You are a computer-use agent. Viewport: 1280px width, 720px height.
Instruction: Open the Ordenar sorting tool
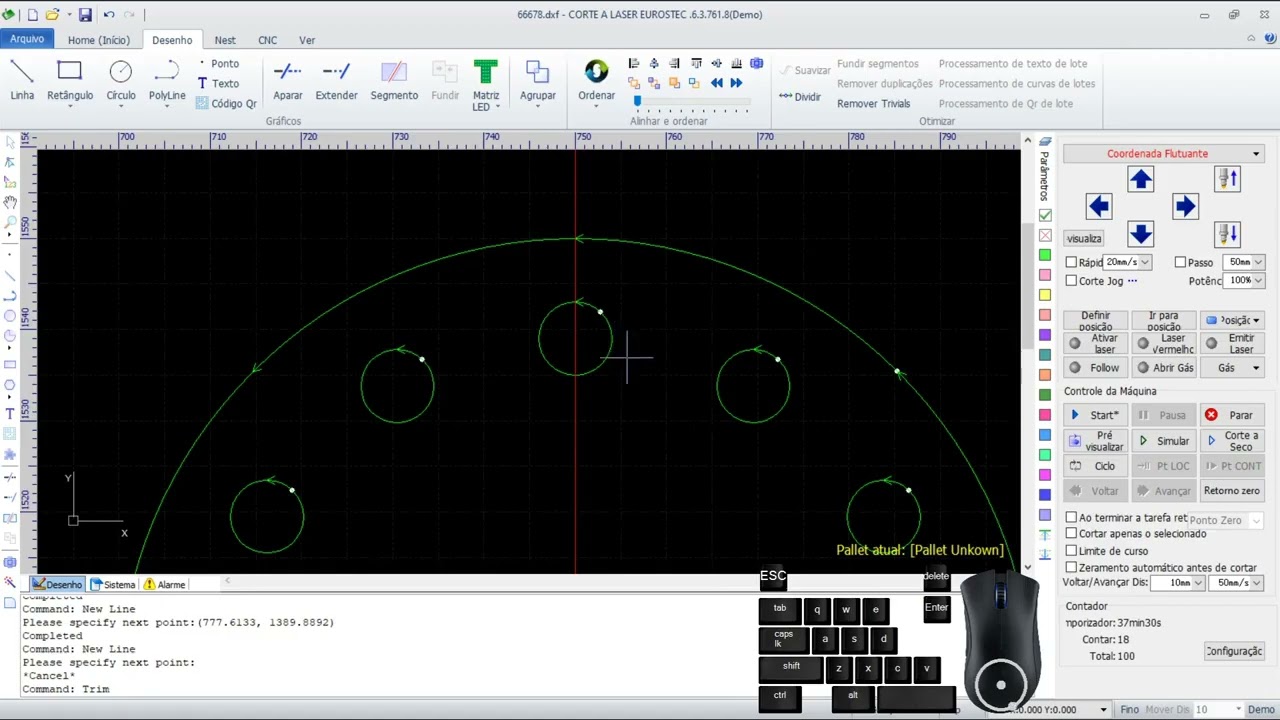tap(596, 81)
